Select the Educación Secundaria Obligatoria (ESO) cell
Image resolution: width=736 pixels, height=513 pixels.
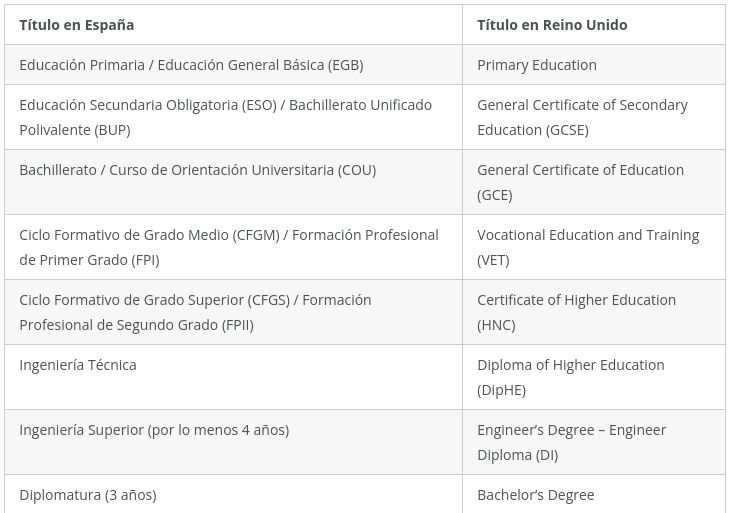click(x=225, y=117)
